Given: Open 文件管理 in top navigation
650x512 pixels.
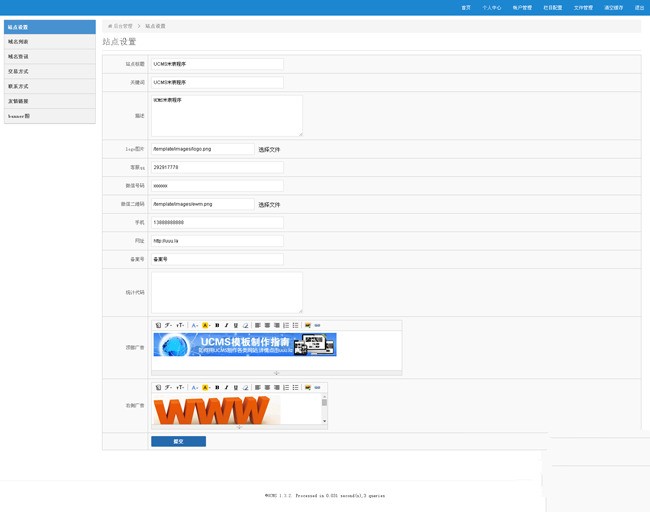Looking at the screenshot, I should (x=583, y=7).
